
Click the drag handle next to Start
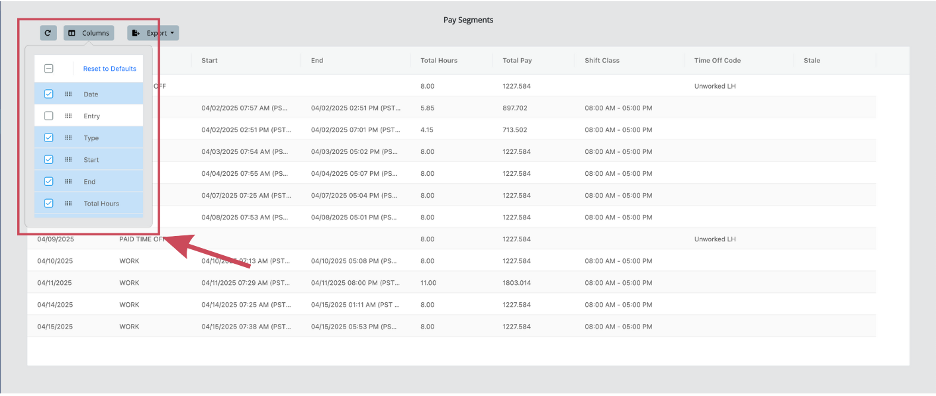tap(68, 159)
